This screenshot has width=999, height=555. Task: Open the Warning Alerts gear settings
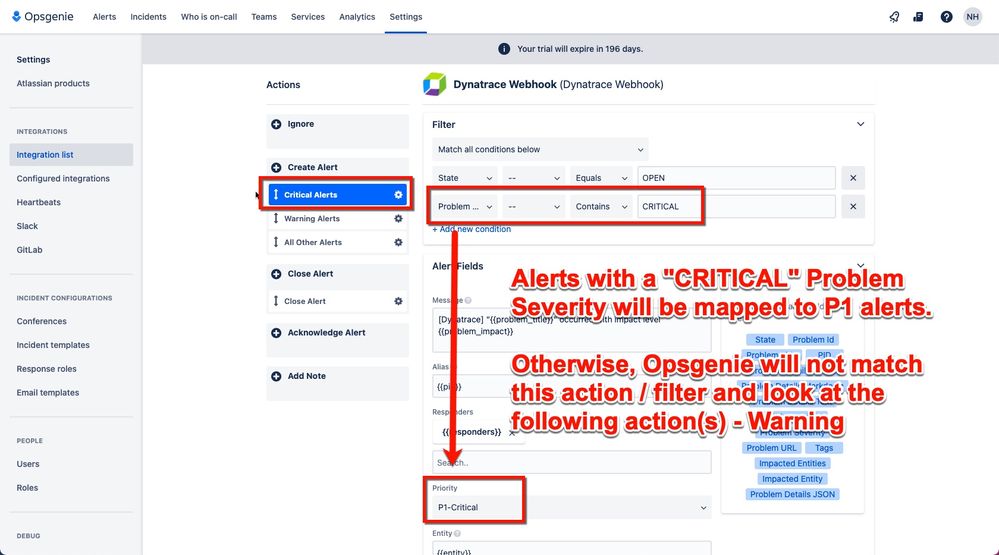pyautogui.click(x=398, y=219)
